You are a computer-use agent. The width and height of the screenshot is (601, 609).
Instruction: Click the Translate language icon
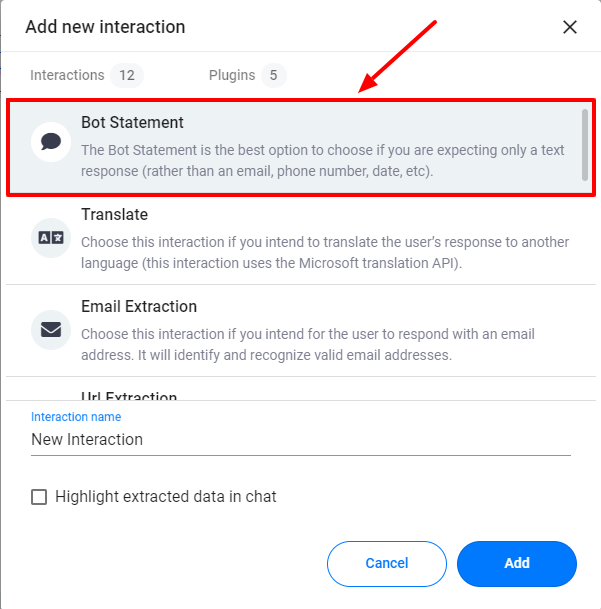point(50,237)
